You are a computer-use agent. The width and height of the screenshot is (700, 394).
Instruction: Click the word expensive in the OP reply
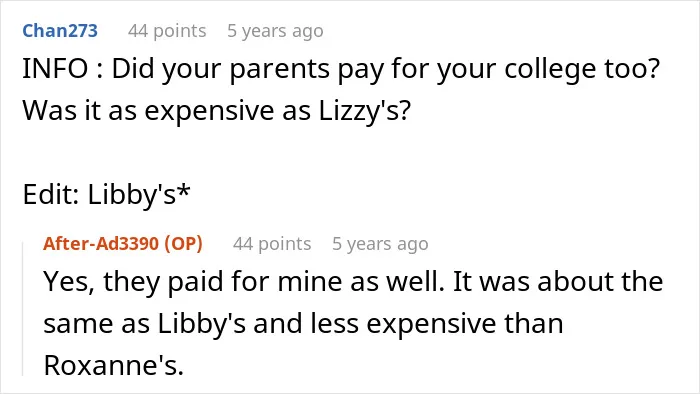point(431,324)
